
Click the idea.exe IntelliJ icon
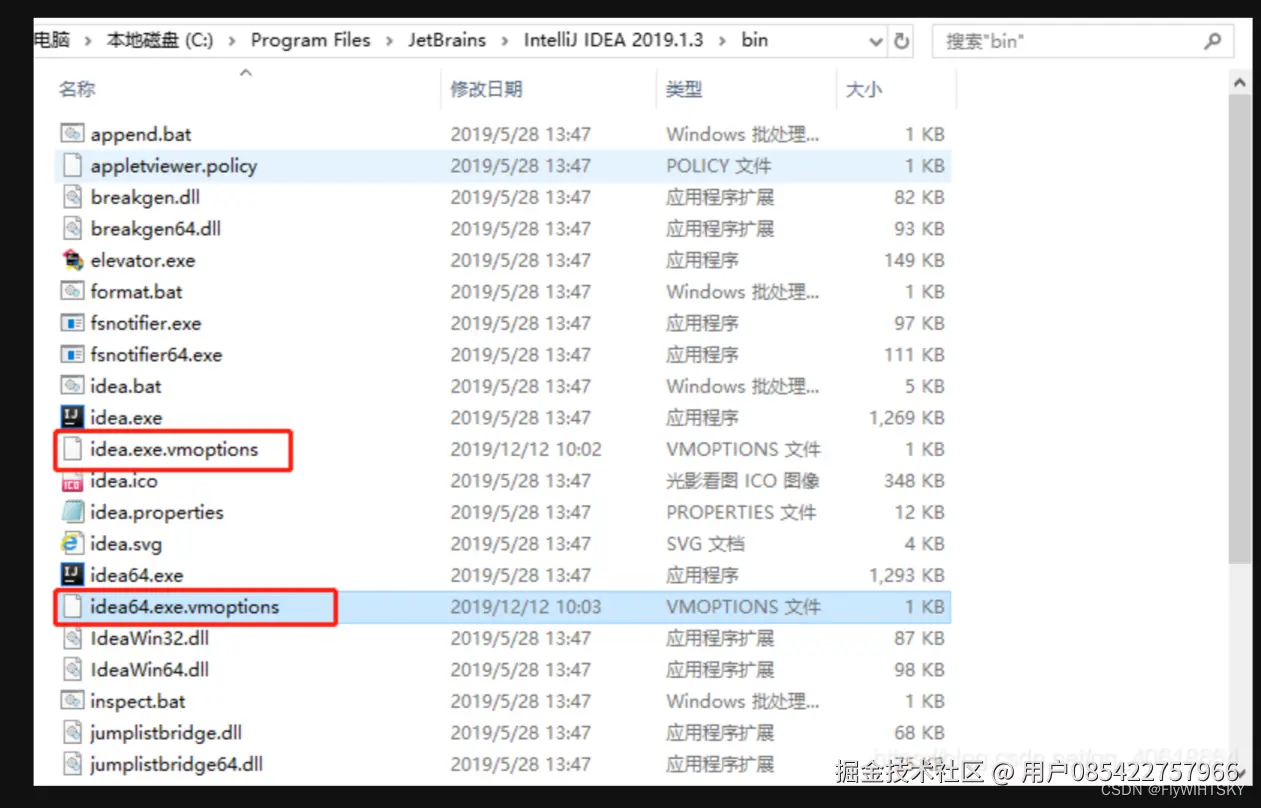pyautogui.click(x=72, y=418)
